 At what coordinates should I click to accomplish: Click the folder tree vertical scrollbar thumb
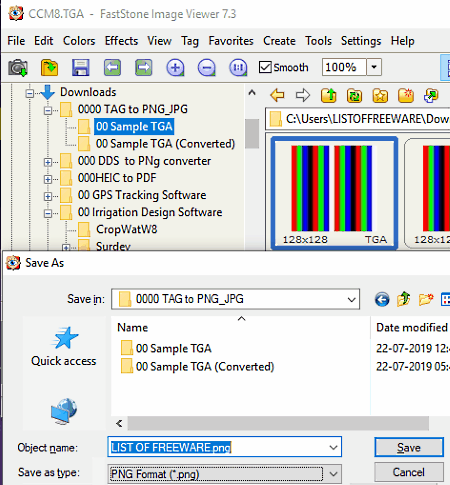pos(252,133)
